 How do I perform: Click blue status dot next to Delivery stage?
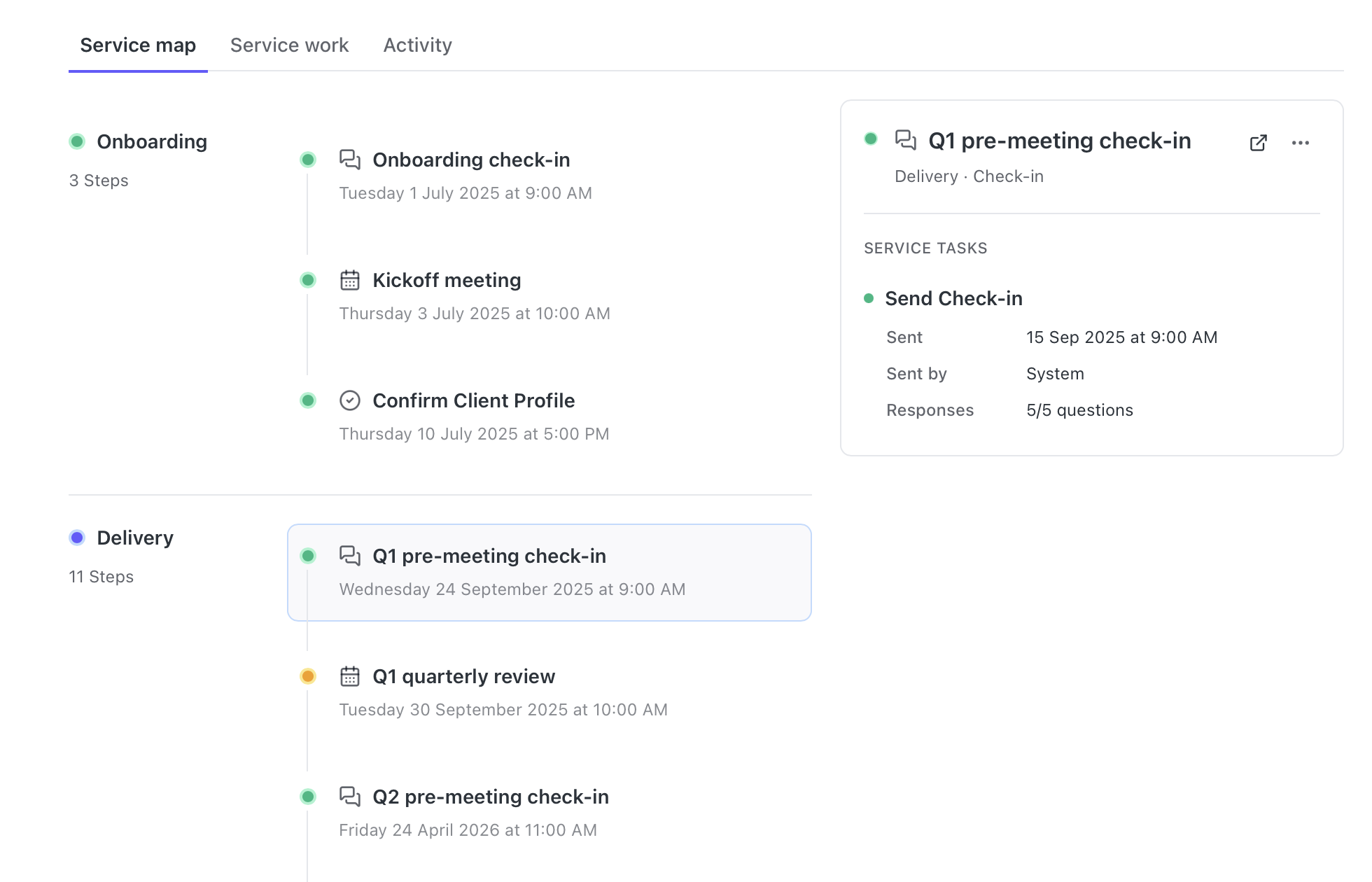(77, 538)
